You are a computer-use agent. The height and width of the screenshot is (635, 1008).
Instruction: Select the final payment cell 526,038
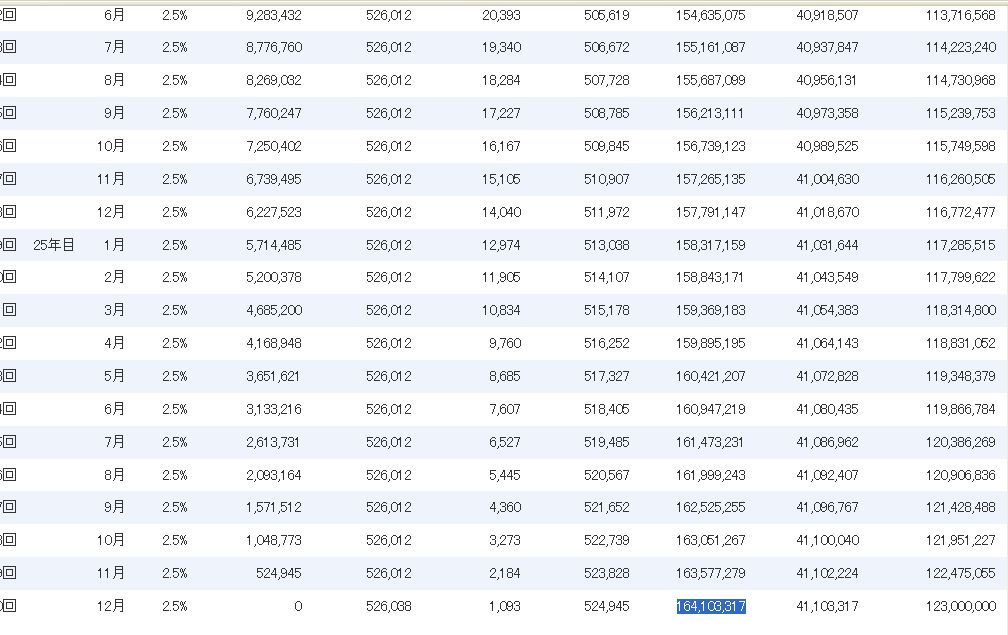point(389,606)
